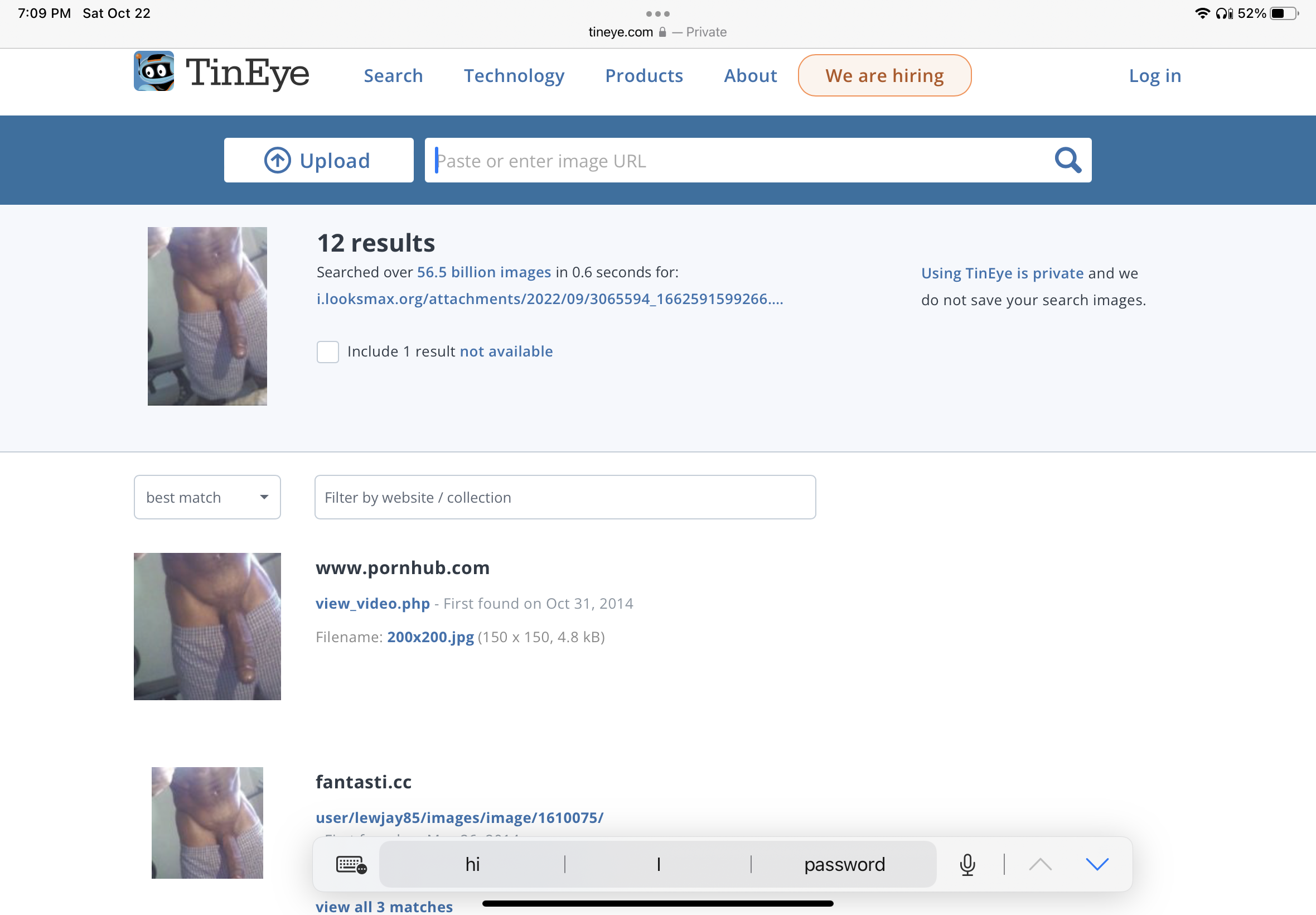Tap the three dots at top of window
The image size is (1316, 915).
pyautogui.click(x=657, y=14)
